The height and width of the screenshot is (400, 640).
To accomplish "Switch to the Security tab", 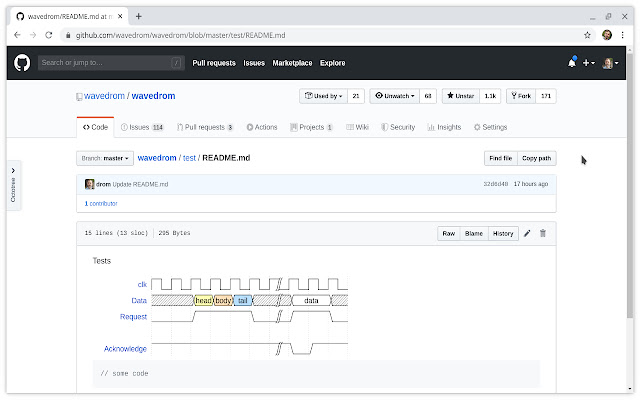I will (398, 127).
